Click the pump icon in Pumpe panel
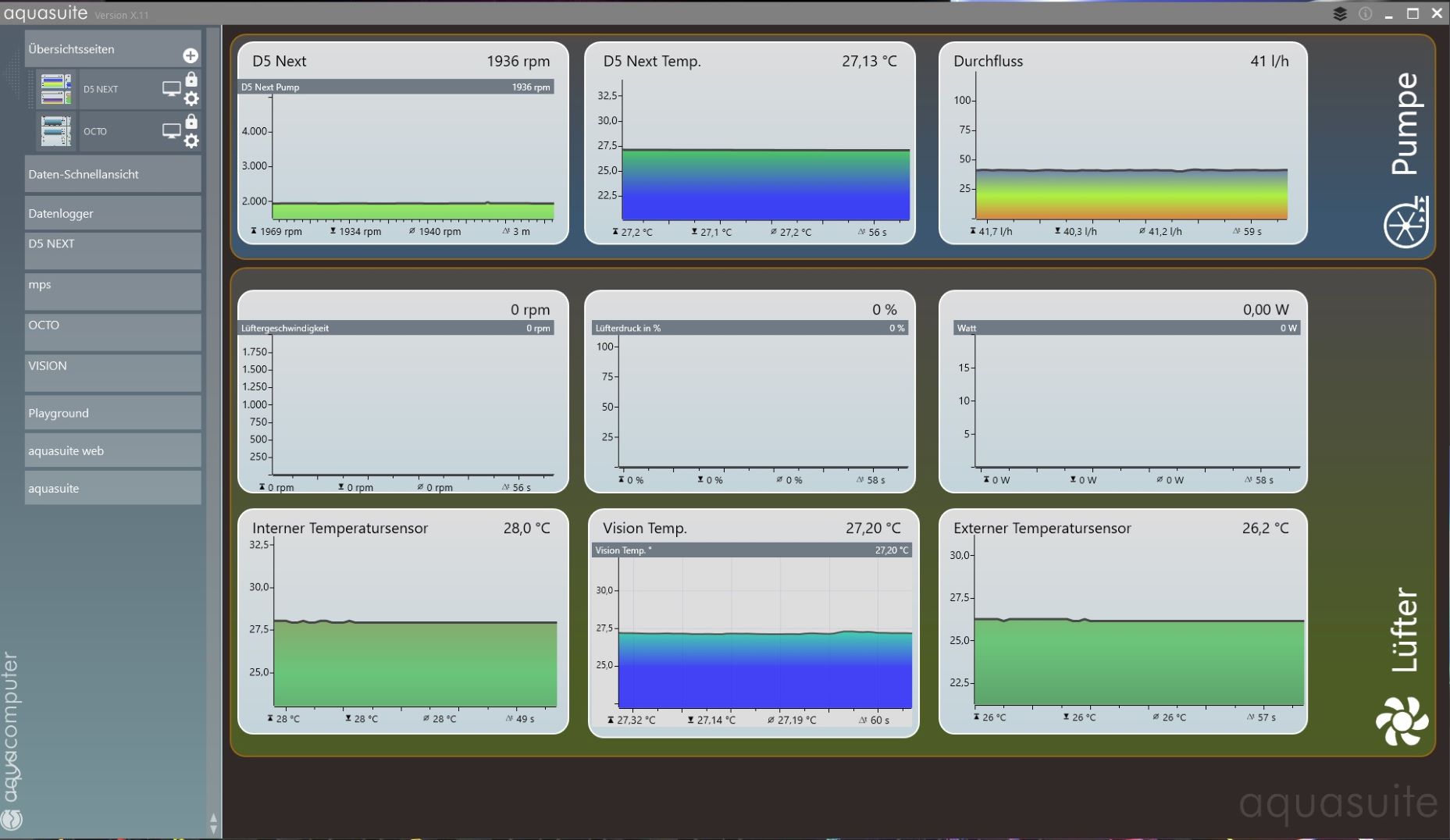 (1405, 223)
